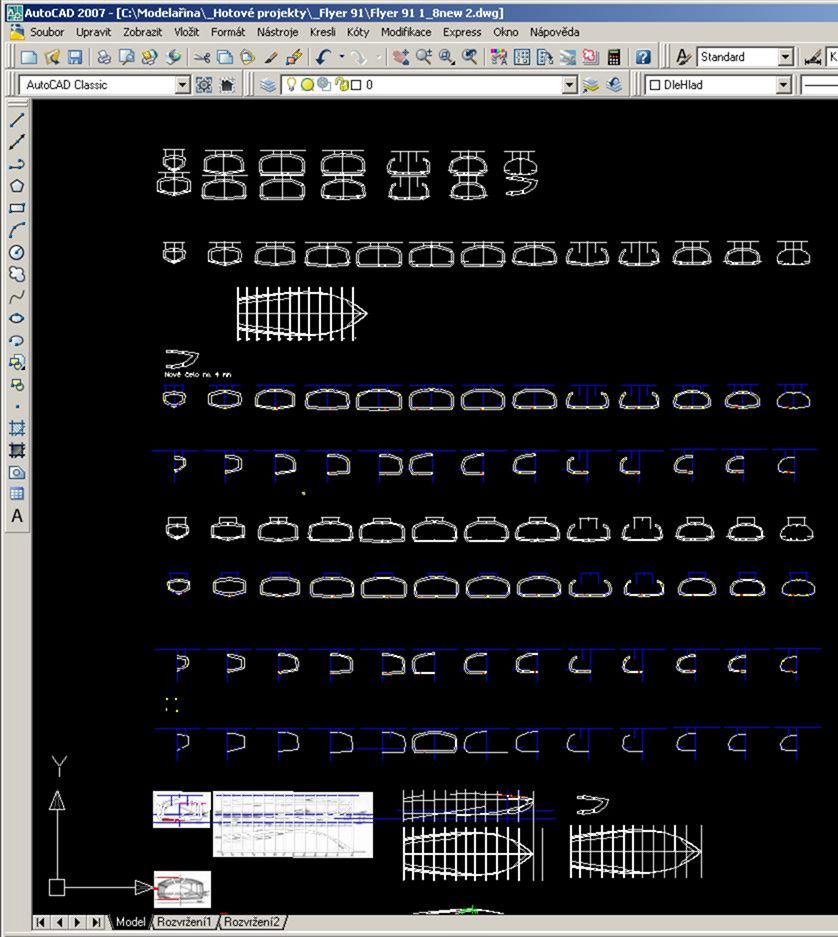
Task: Toggle layer 0 padlock lock state
Action: tap(341, 85)
